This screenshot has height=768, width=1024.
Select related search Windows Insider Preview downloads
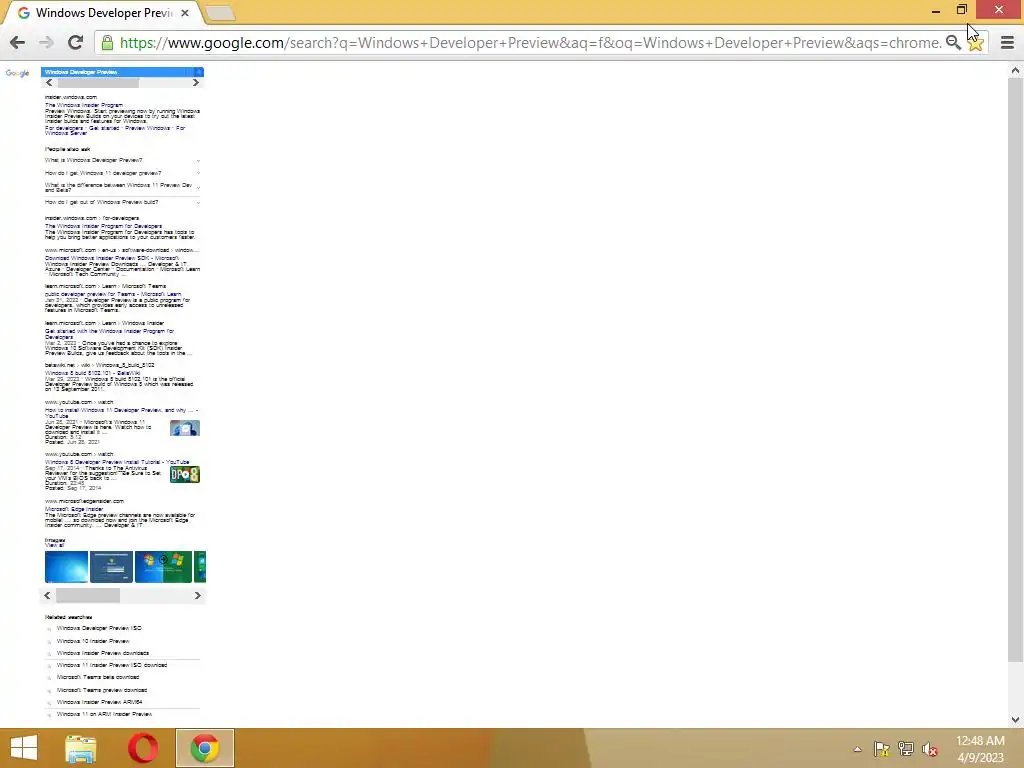coord(103,653)
